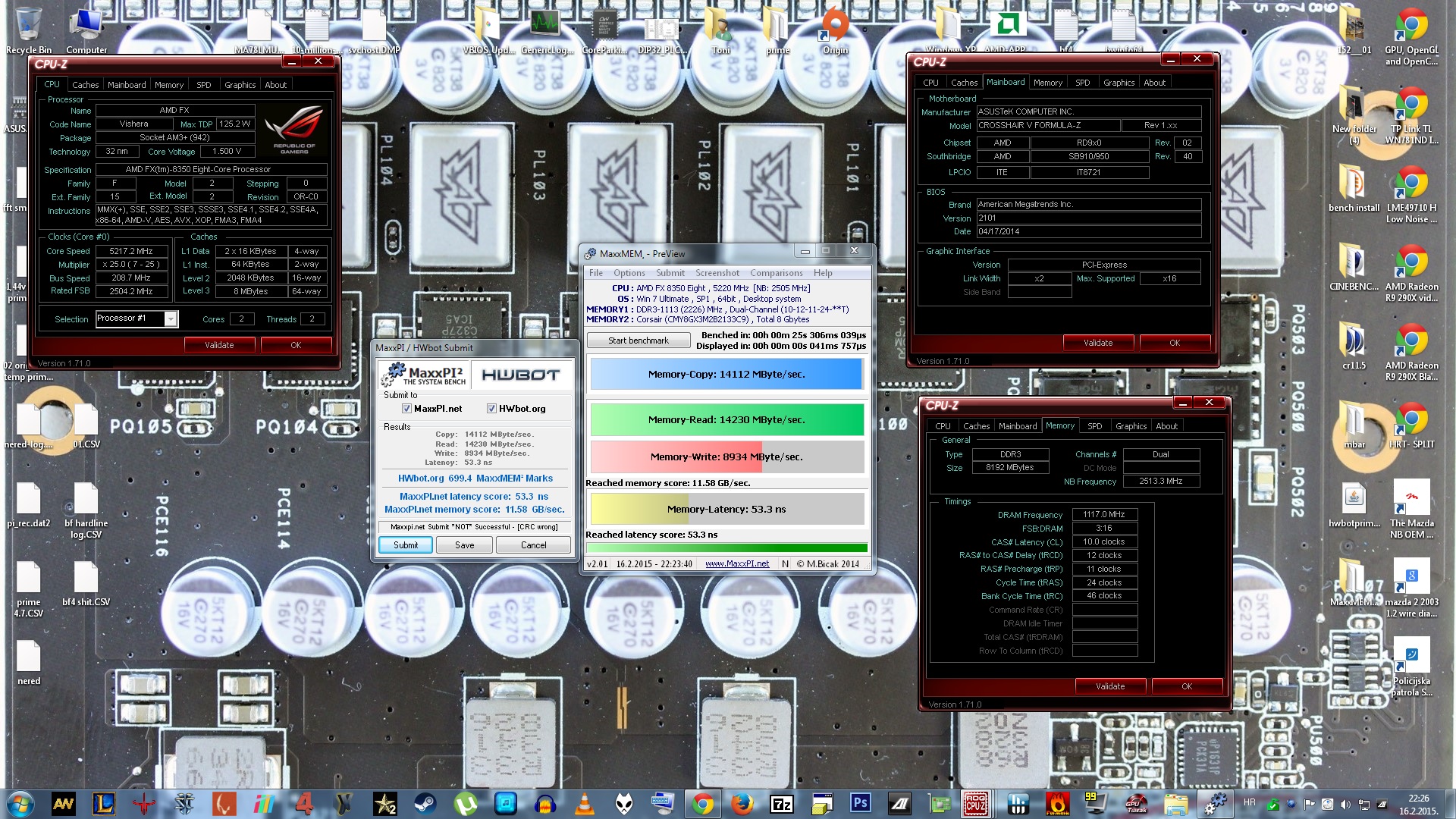1456x819 pixels.
Task: Open GPU Tweak from the taskbar
Action: 1135,804
